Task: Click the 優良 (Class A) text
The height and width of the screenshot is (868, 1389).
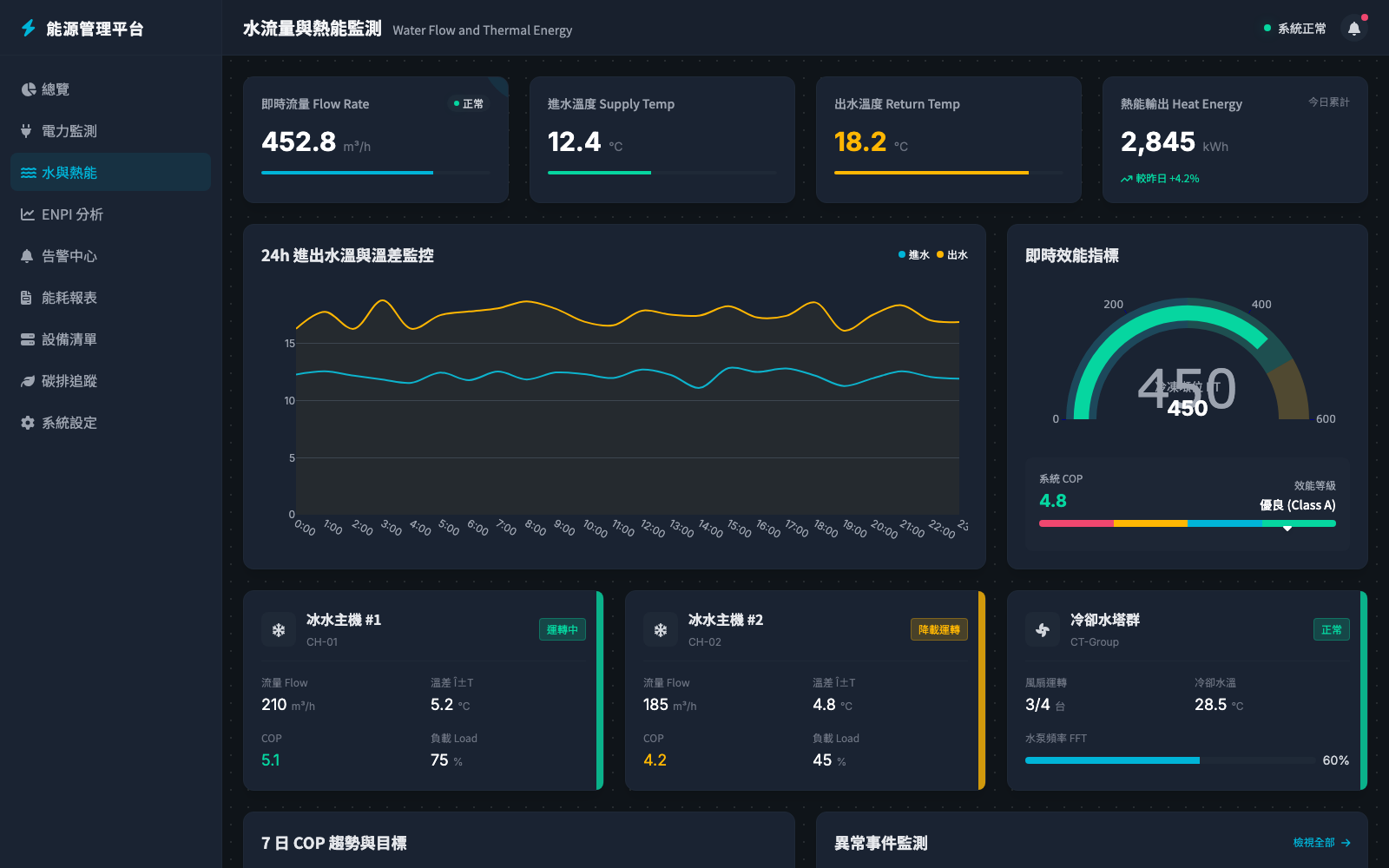Action: 1298,505
